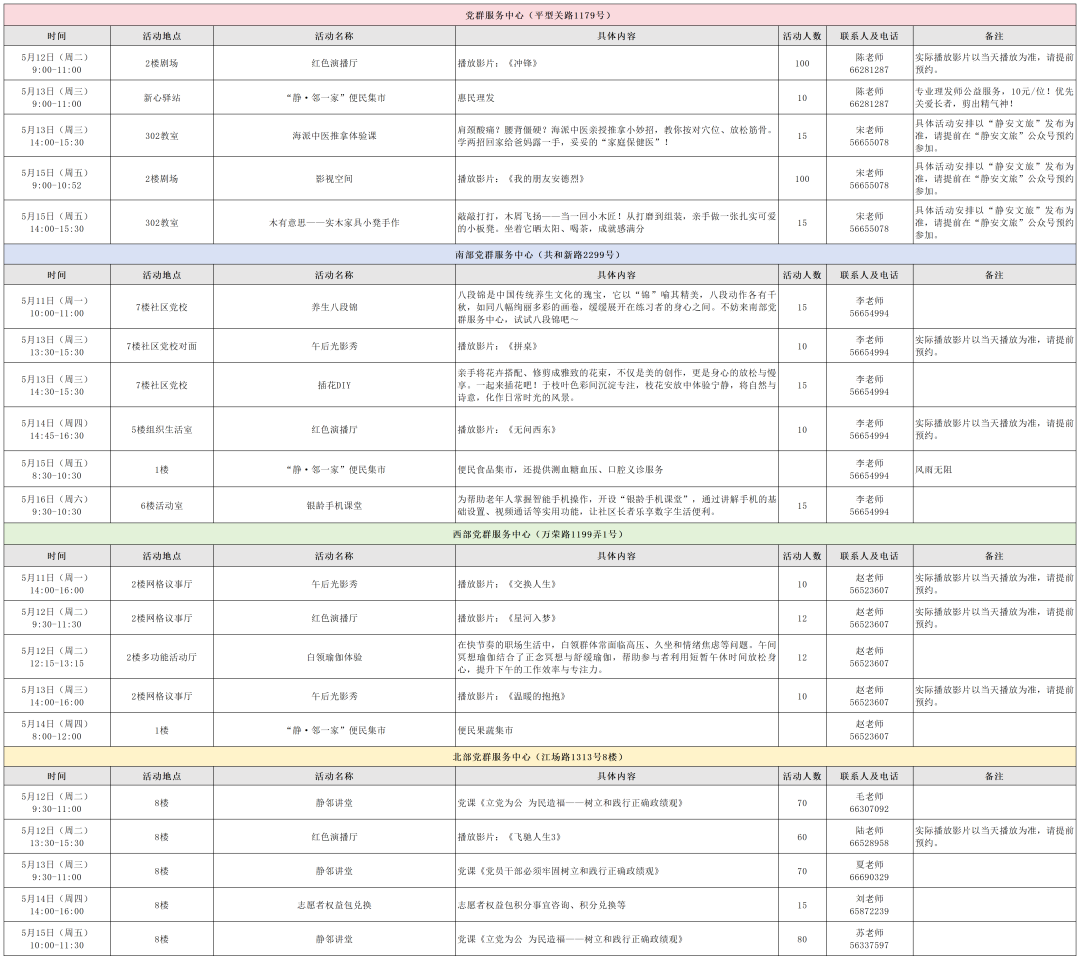The height and width of the screenshot is (956, 1080).
Task: Select time 5月15日（周五）10:00-11:30
Action: pyautogui.click(x=56, y=939)
